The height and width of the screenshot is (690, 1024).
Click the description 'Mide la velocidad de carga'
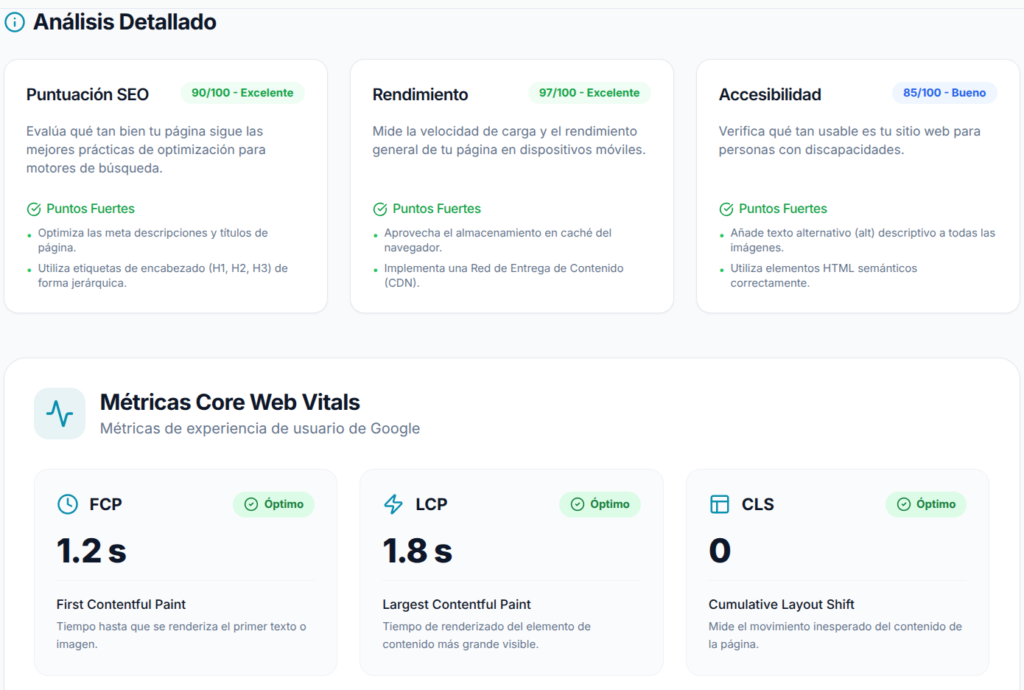coord(509,140)
